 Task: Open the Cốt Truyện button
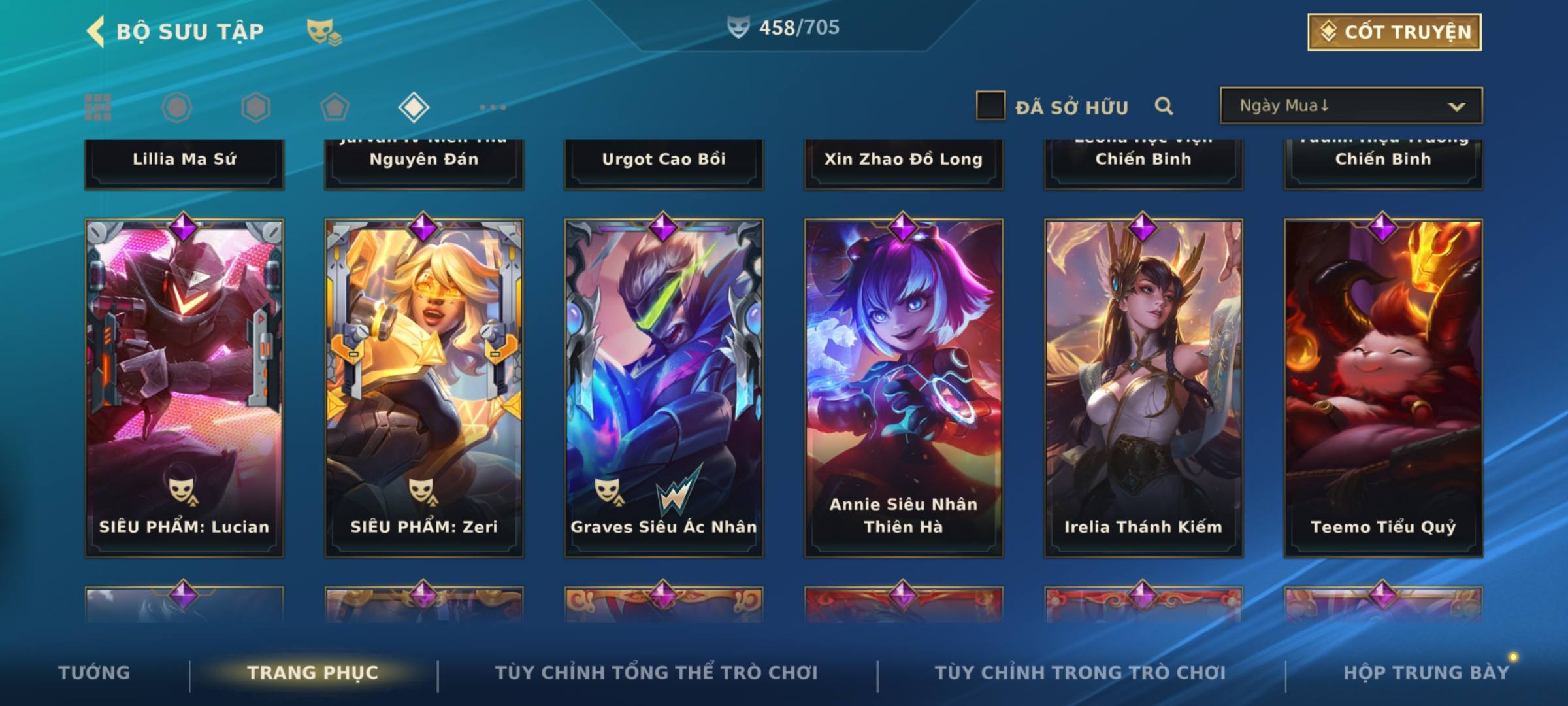pos(1394,31)
